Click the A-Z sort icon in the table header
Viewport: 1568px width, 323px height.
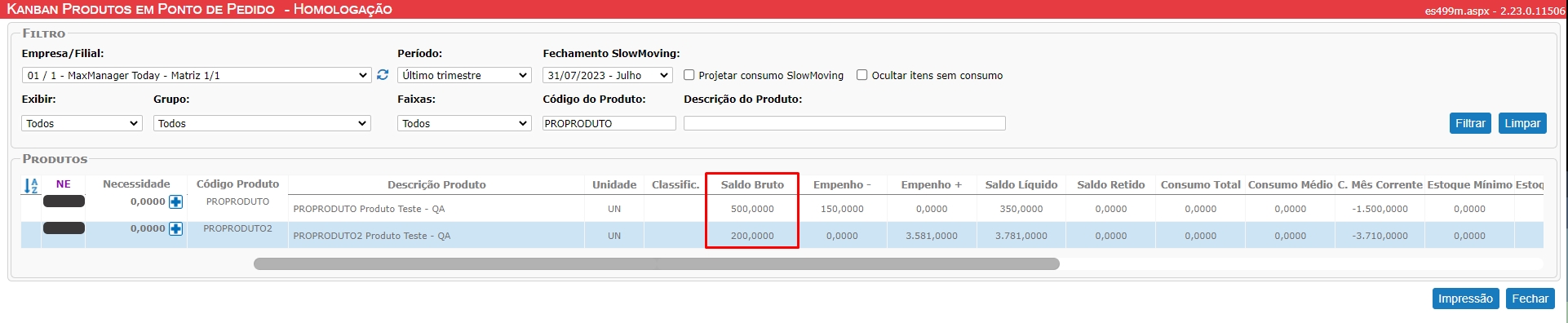(31, 186)
